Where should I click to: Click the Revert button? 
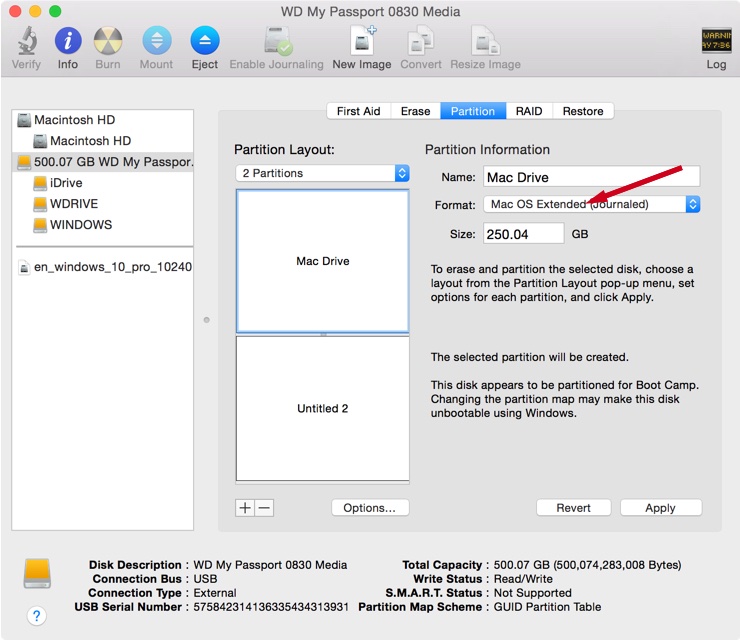[x=573, y=508]
